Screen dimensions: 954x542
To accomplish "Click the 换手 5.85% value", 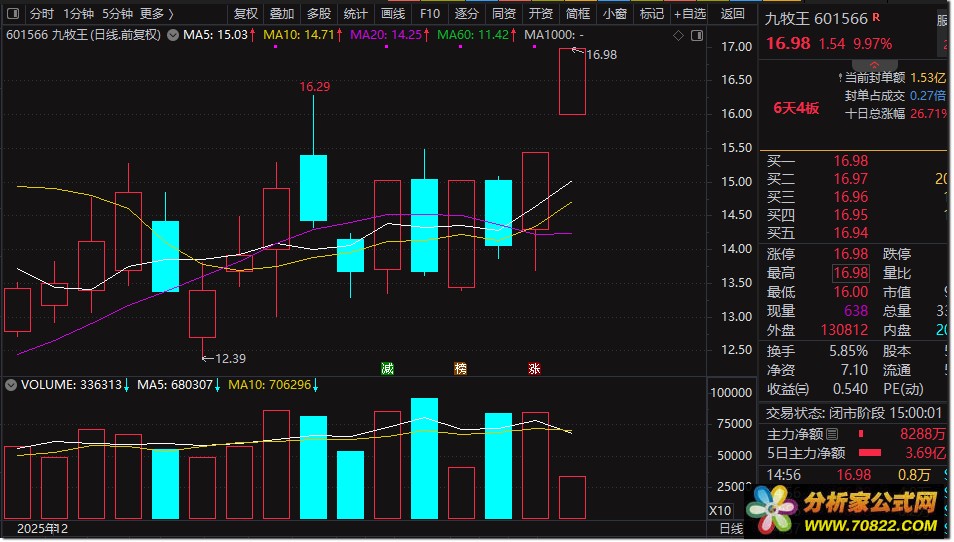I will [x=848, y=351].
